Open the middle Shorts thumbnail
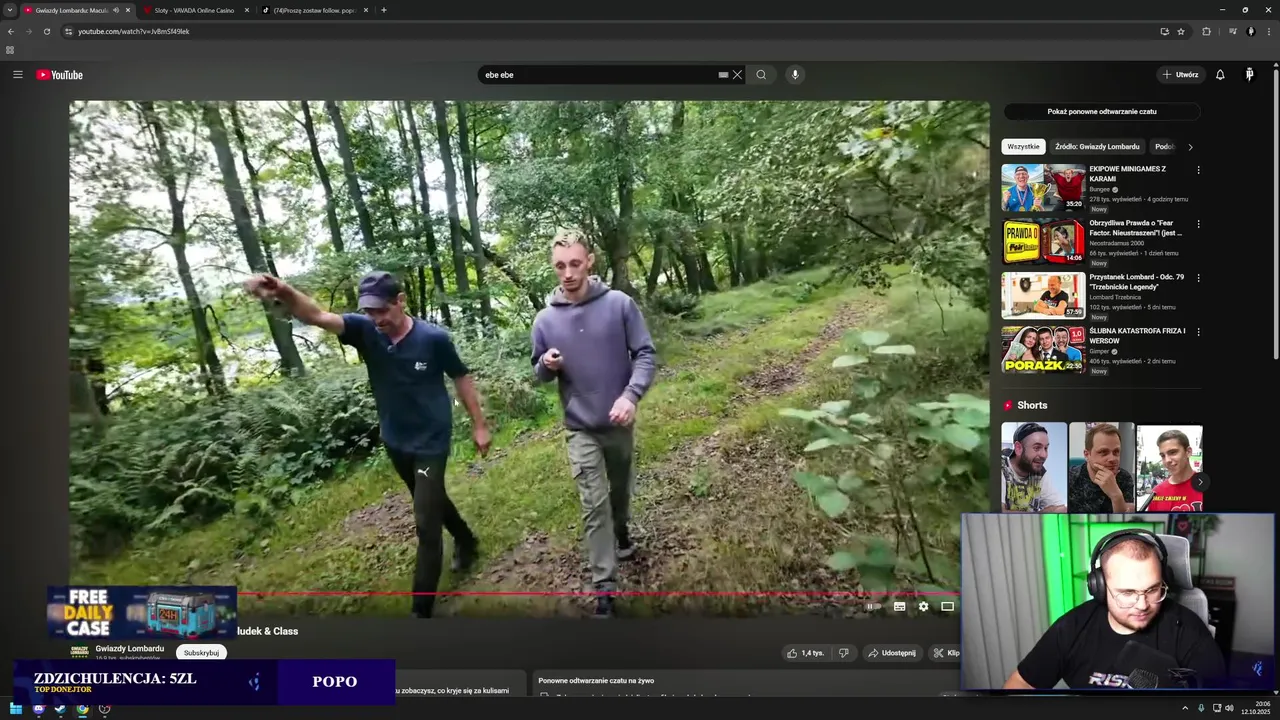 (x=1101, y=467)
